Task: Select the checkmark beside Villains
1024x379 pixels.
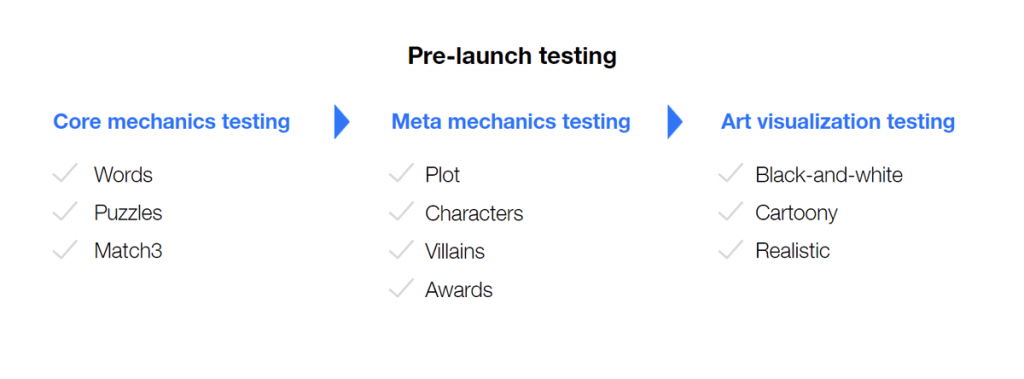Action: pyautogui.click(x=401, y=250)
